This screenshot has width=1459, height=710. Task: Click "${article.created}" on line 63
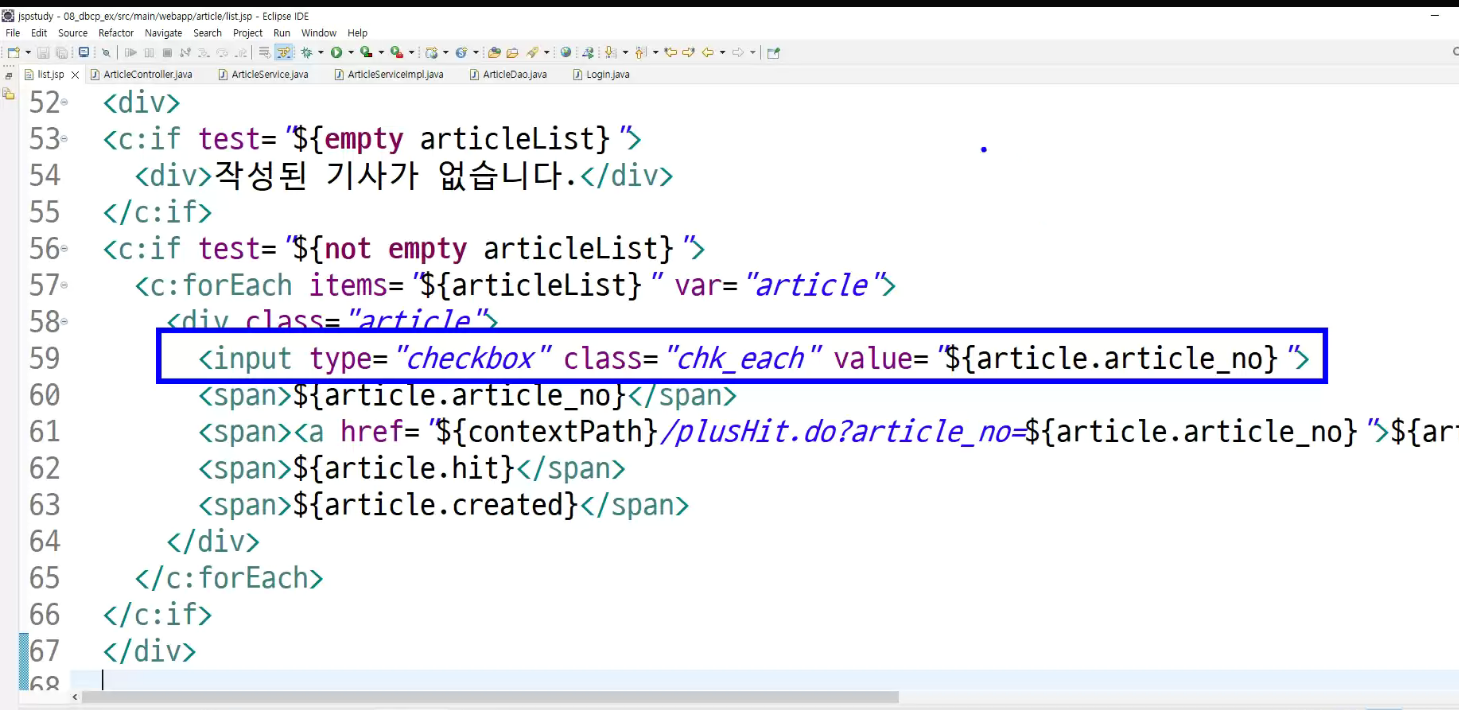click(x=435, y=505)
